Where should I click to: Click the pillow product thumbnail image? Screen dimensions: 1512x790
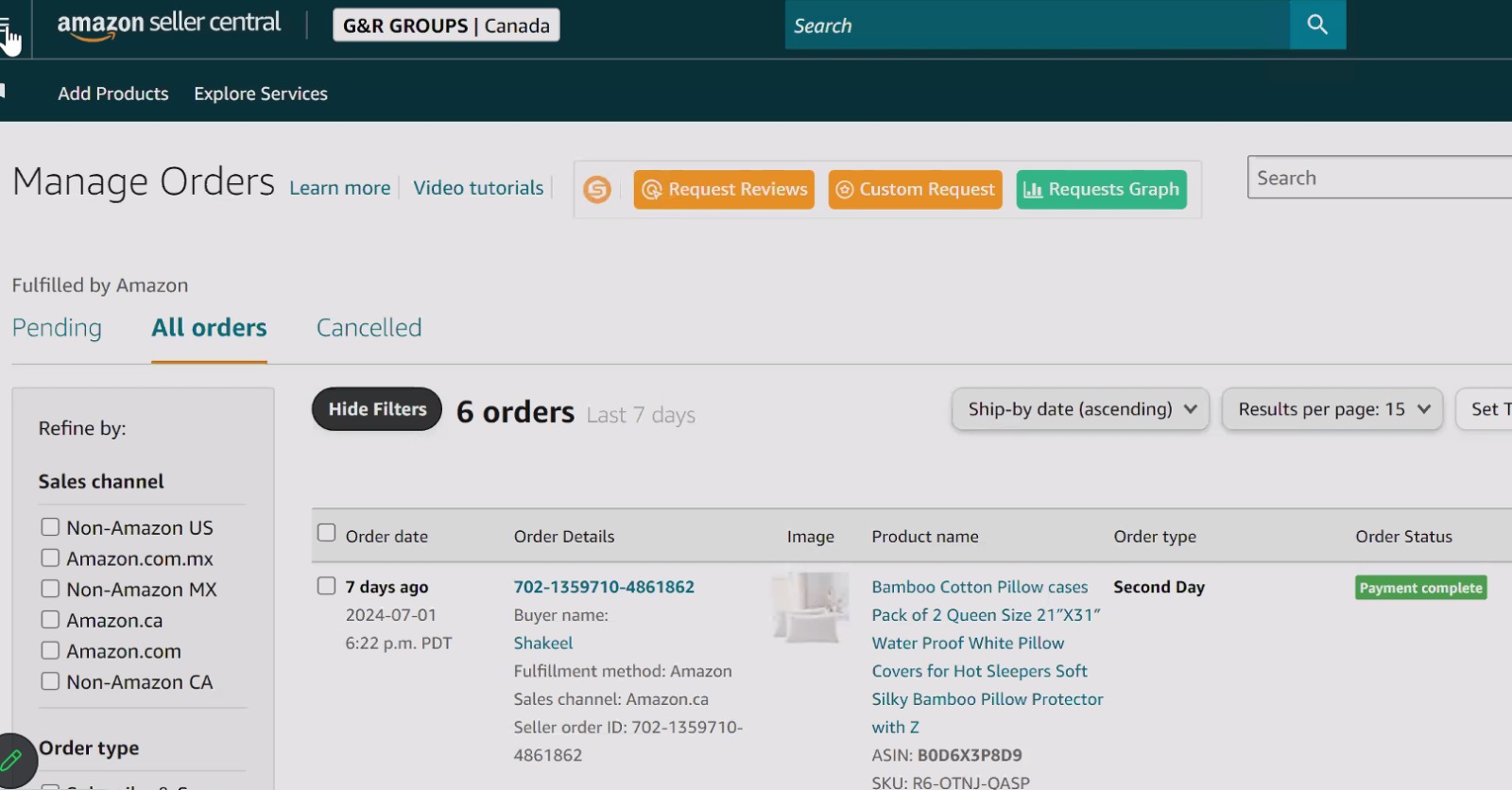tap(810, 608)
